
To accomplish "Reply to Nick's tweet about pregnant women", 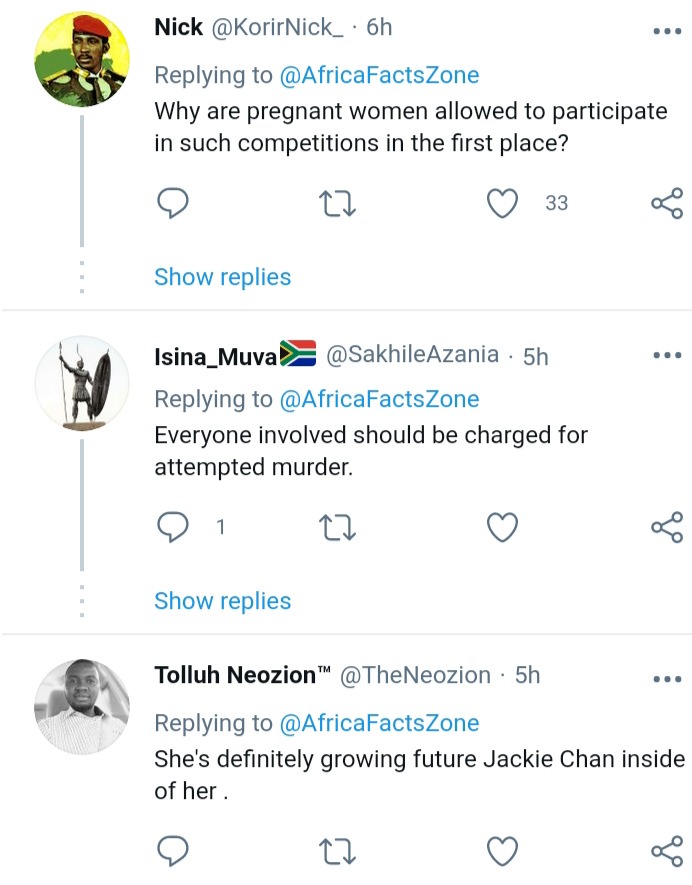I will tap(172, 203).
